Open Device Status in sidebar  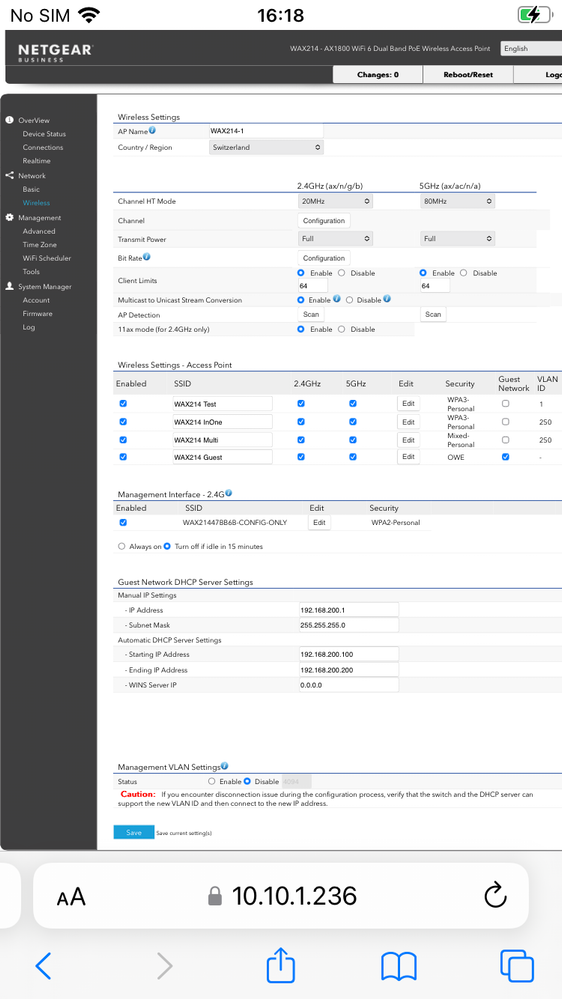pos(44,134)
